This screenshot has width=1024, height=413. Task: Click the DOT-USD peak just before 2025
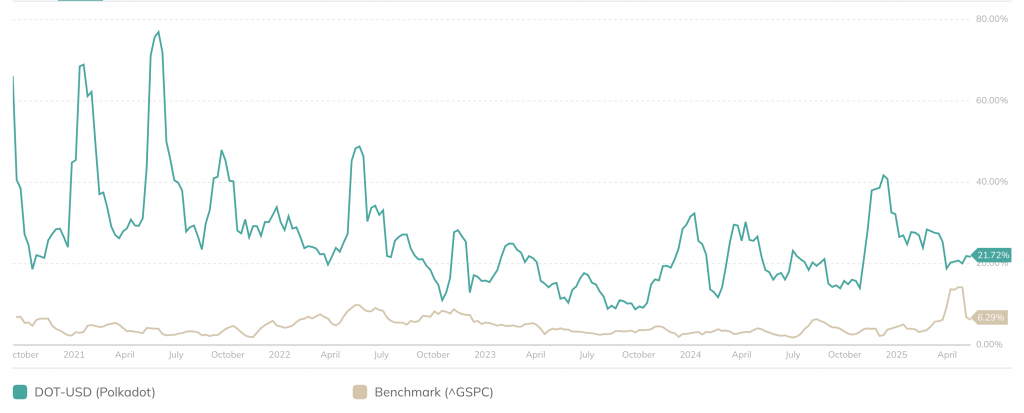click(x=884, y=175)
